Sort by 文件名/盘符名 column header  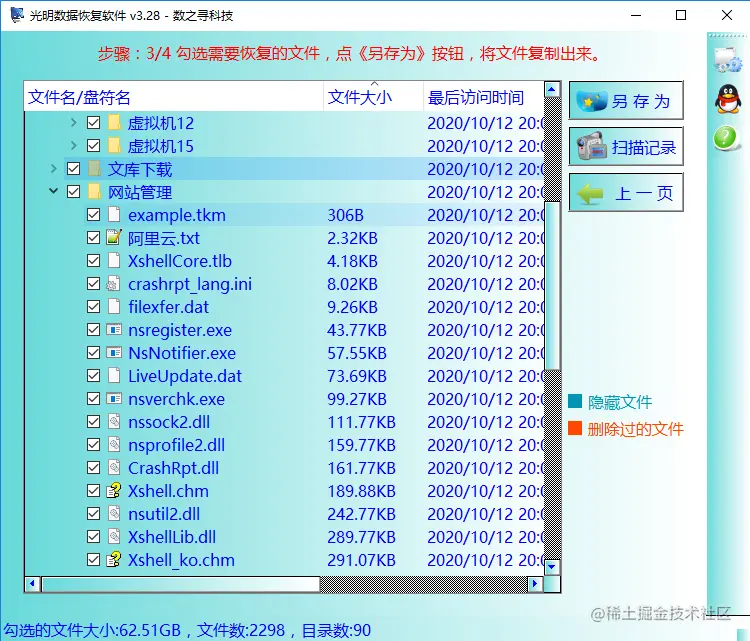174,97
